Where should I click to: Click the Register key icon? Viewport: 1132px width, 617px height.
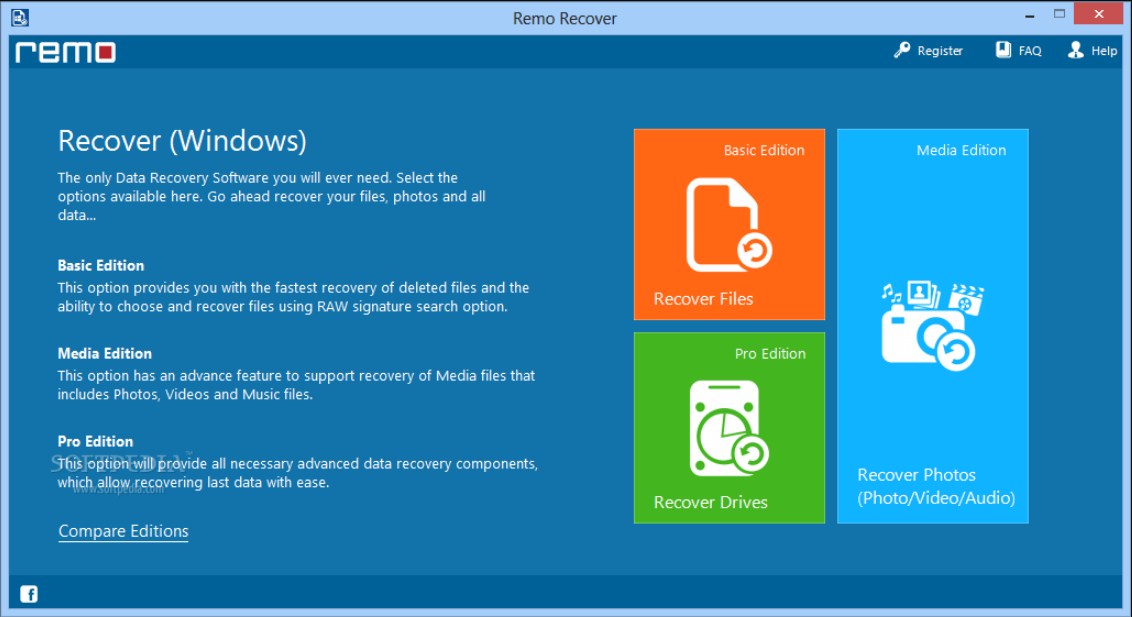pyautogui.click(x=902, y=50)
